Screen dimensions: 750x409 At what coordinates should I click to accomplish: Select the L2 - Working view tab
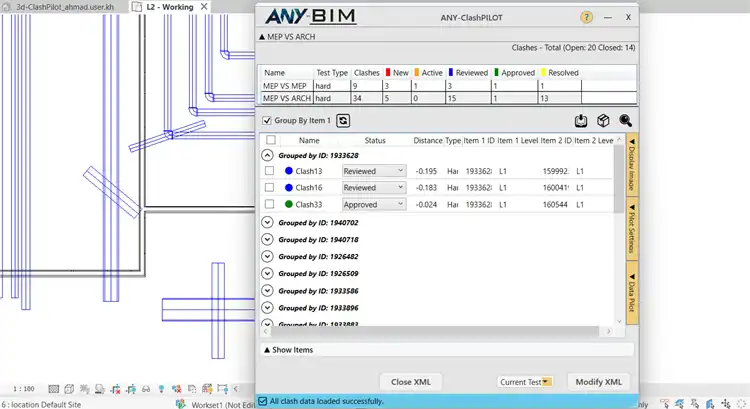coord(170,7)
